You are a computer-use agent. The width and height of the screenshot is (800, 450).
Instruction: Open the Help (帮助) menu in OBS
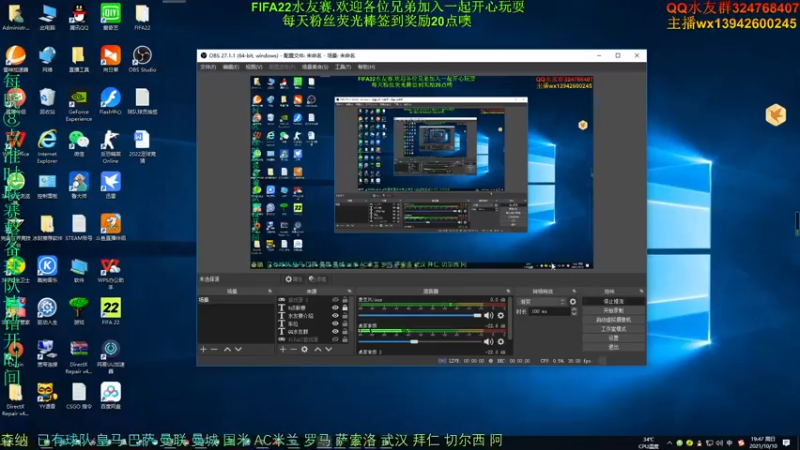pyautogui.click(x=366, y=67)
